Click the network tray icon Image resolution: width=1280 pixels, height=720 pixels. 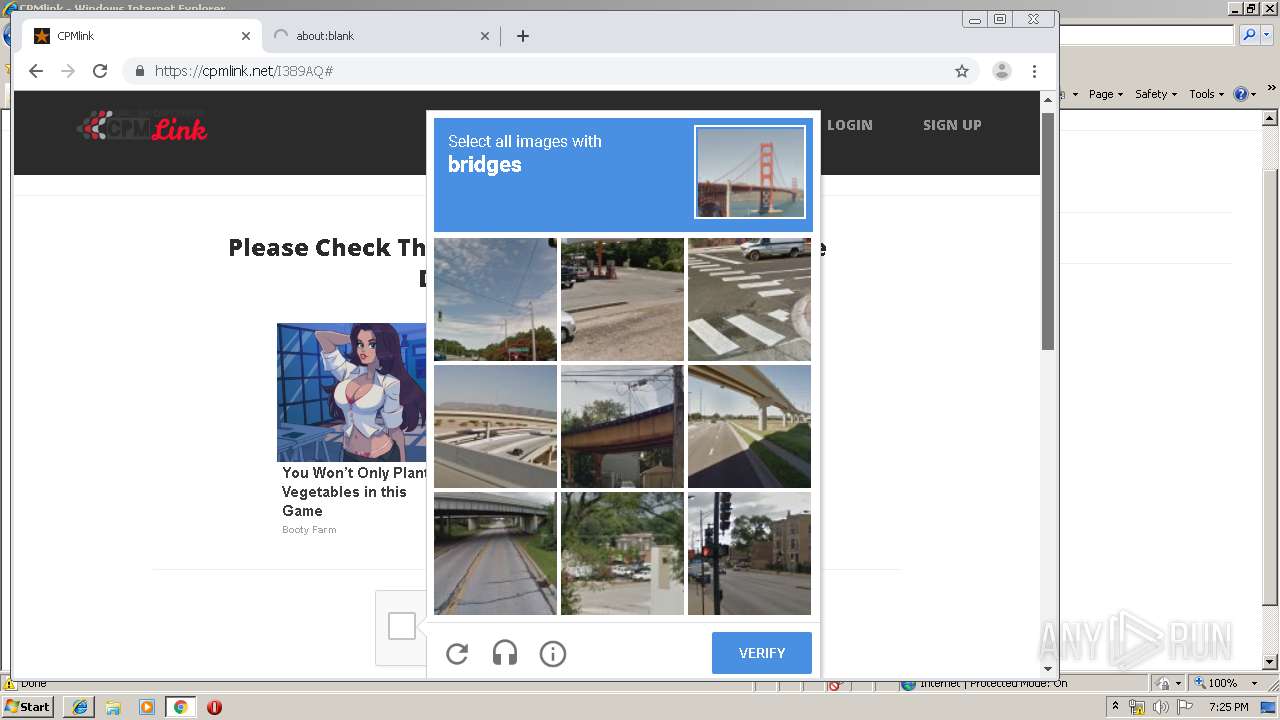1137,707
